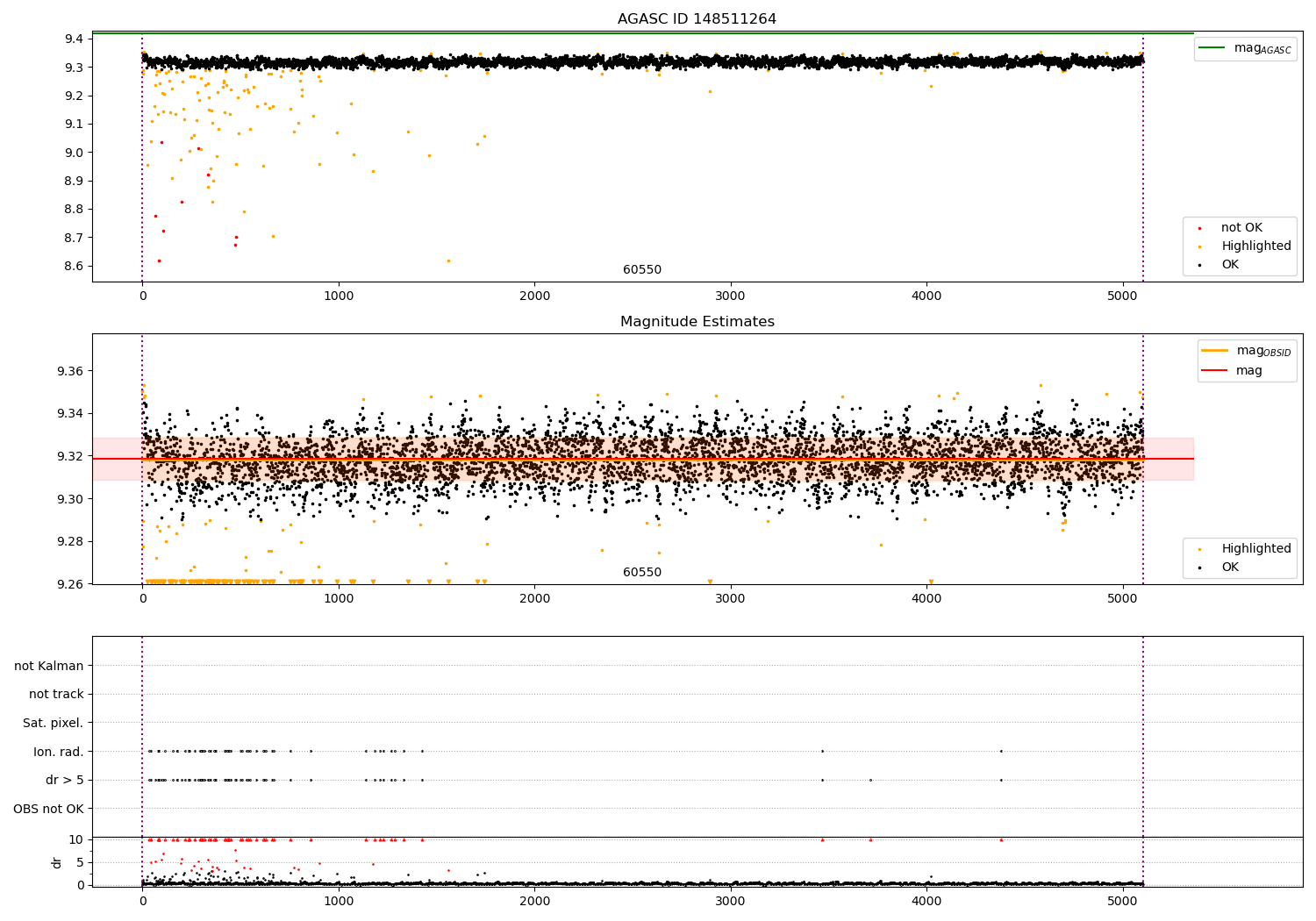Screen dimensions: 1316x921
Task: Click the dr axis tick label 5
Action: click(x=81, y=862)
